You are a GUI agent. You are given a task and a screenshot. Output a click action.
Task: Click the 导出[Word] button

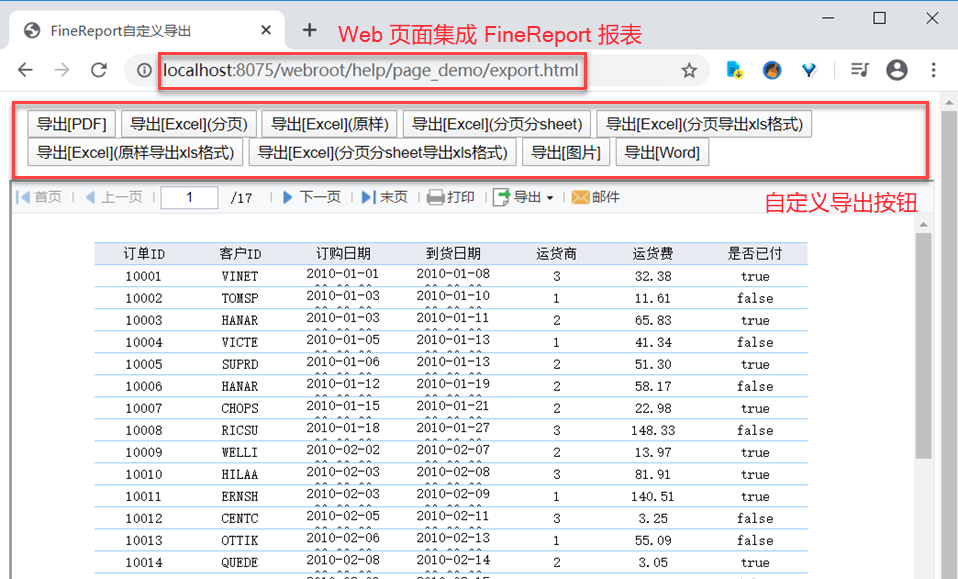662,152
